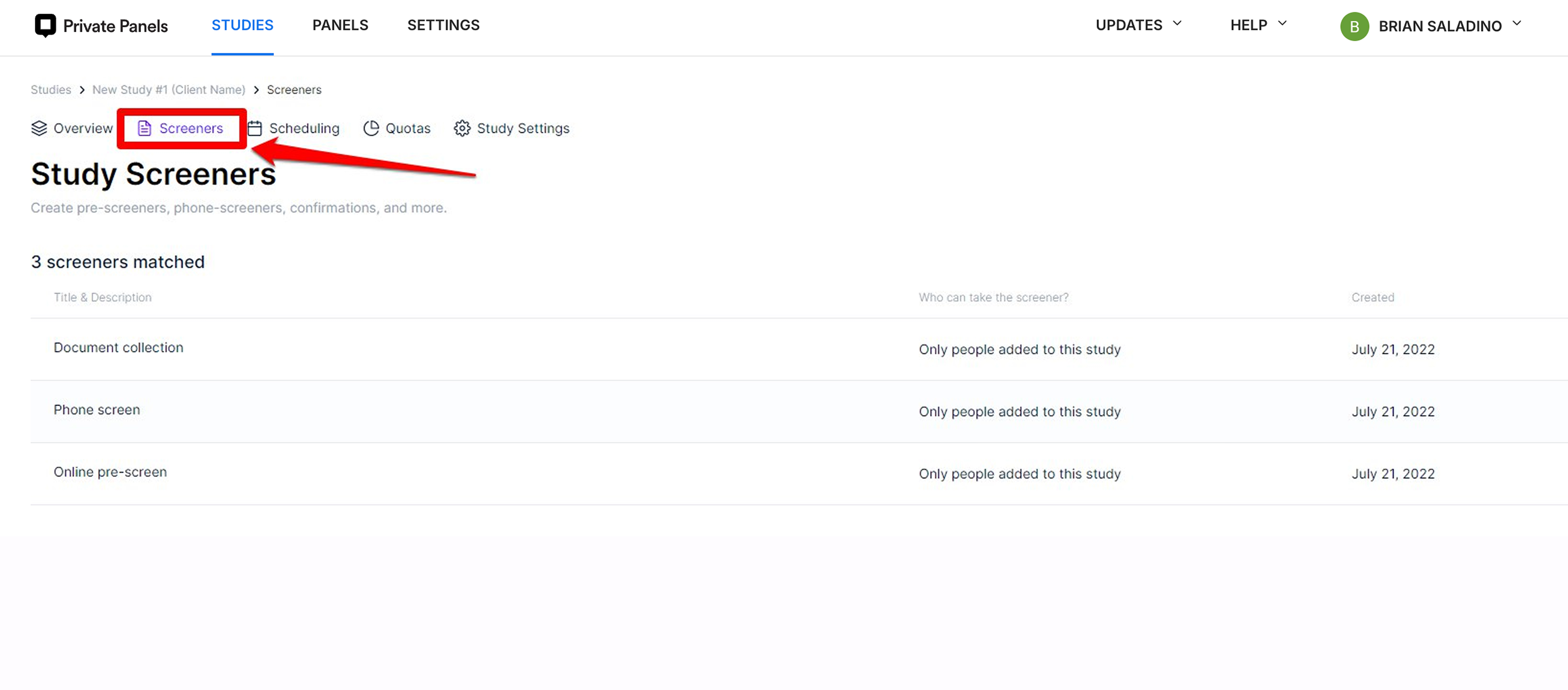This screenshot has height=690, width=1568.
Task: Open the Study Settings tab label
Action: (x=523, y=128)
